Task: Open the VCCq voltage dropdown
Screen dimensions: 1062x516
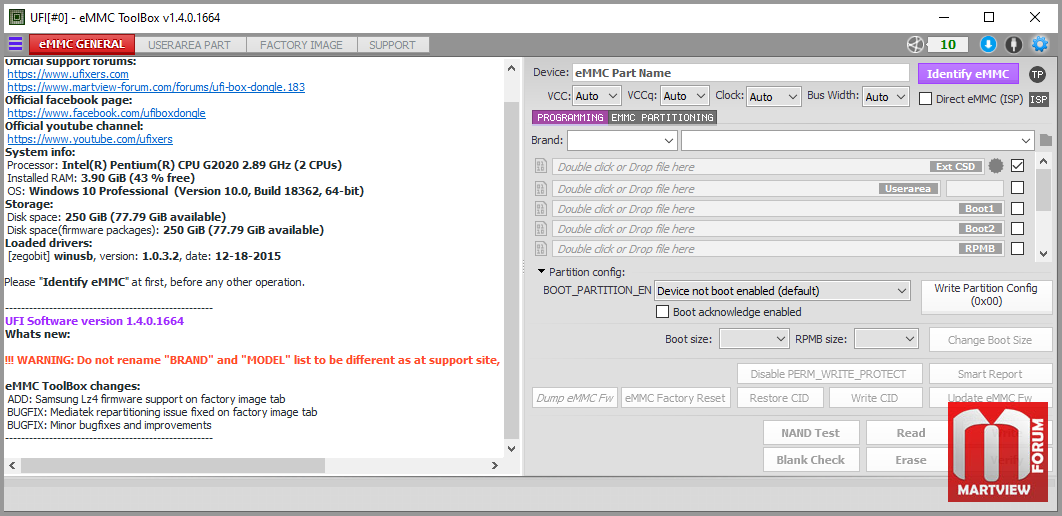Action: (684, 97)
